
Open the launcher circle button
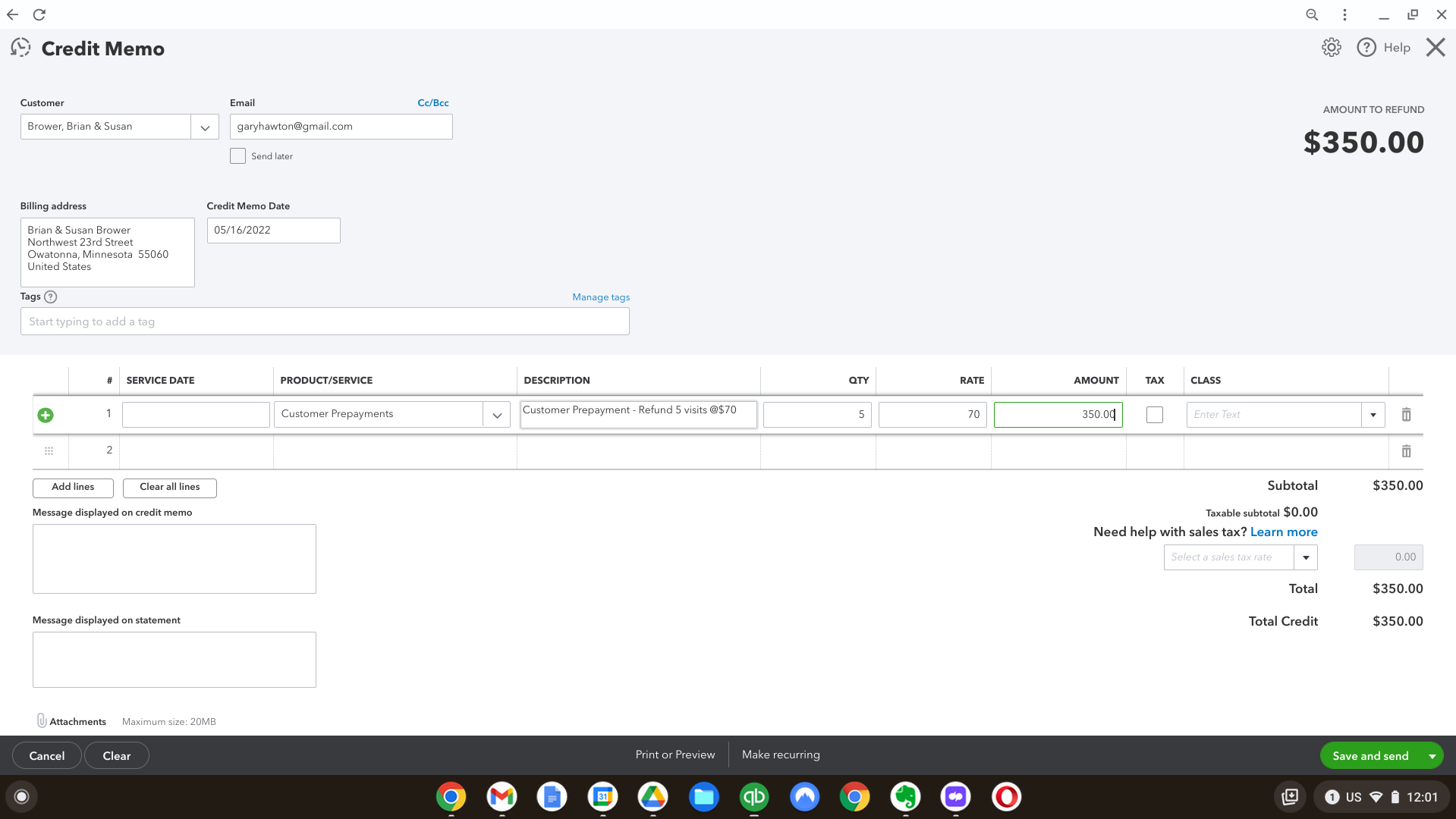(22, 797)
